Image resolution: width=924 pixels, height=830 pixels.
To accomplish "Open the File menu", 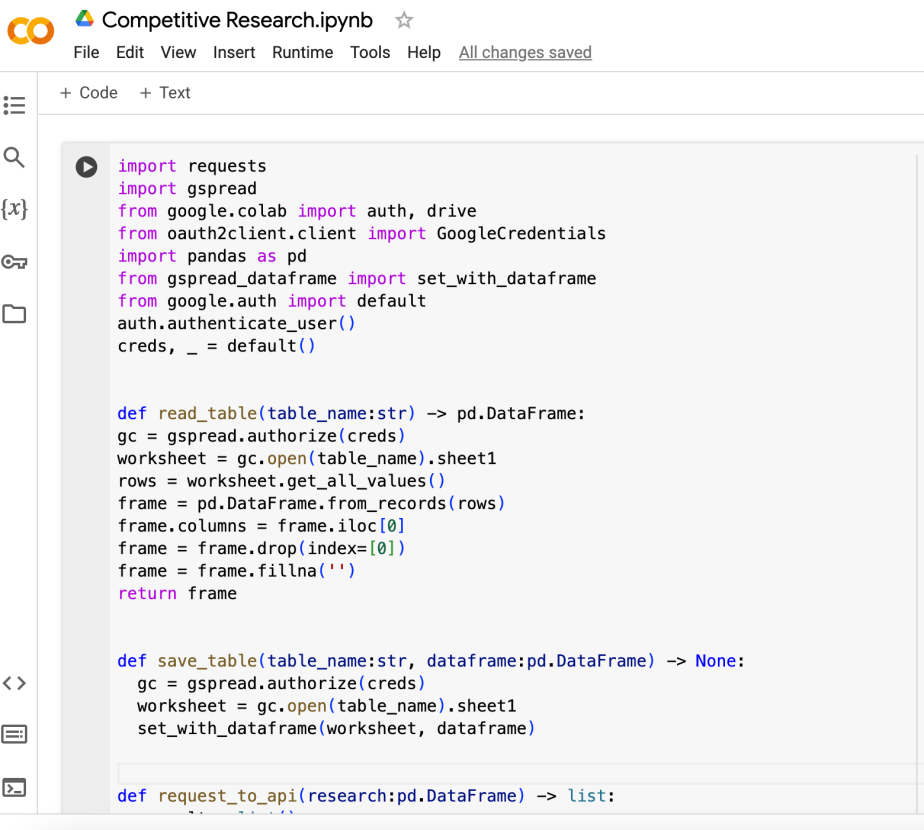I will click(86, 52).
